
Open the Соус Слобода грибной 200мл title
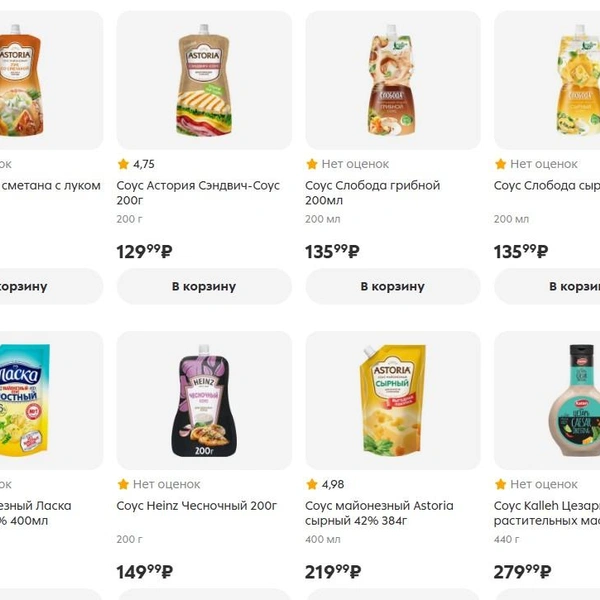click(x=373, y=193)
